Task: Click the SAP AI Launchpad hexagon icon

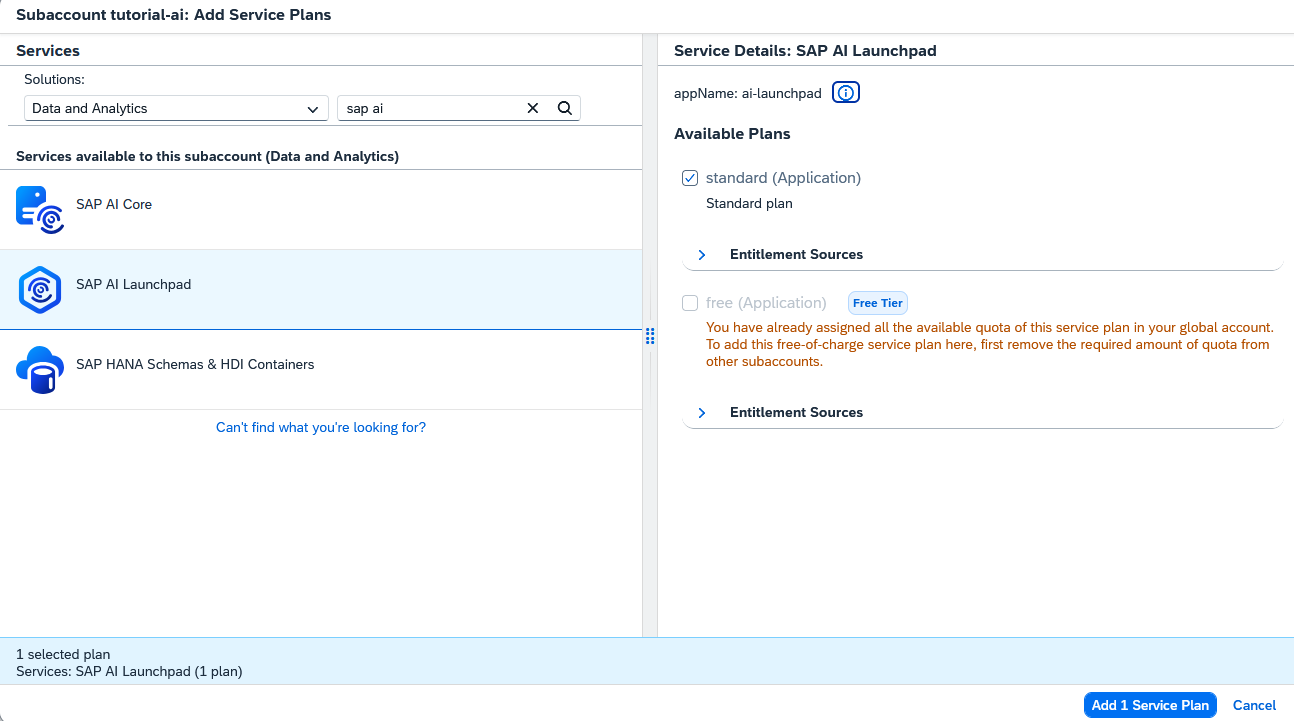Action: tap(41, 290)
